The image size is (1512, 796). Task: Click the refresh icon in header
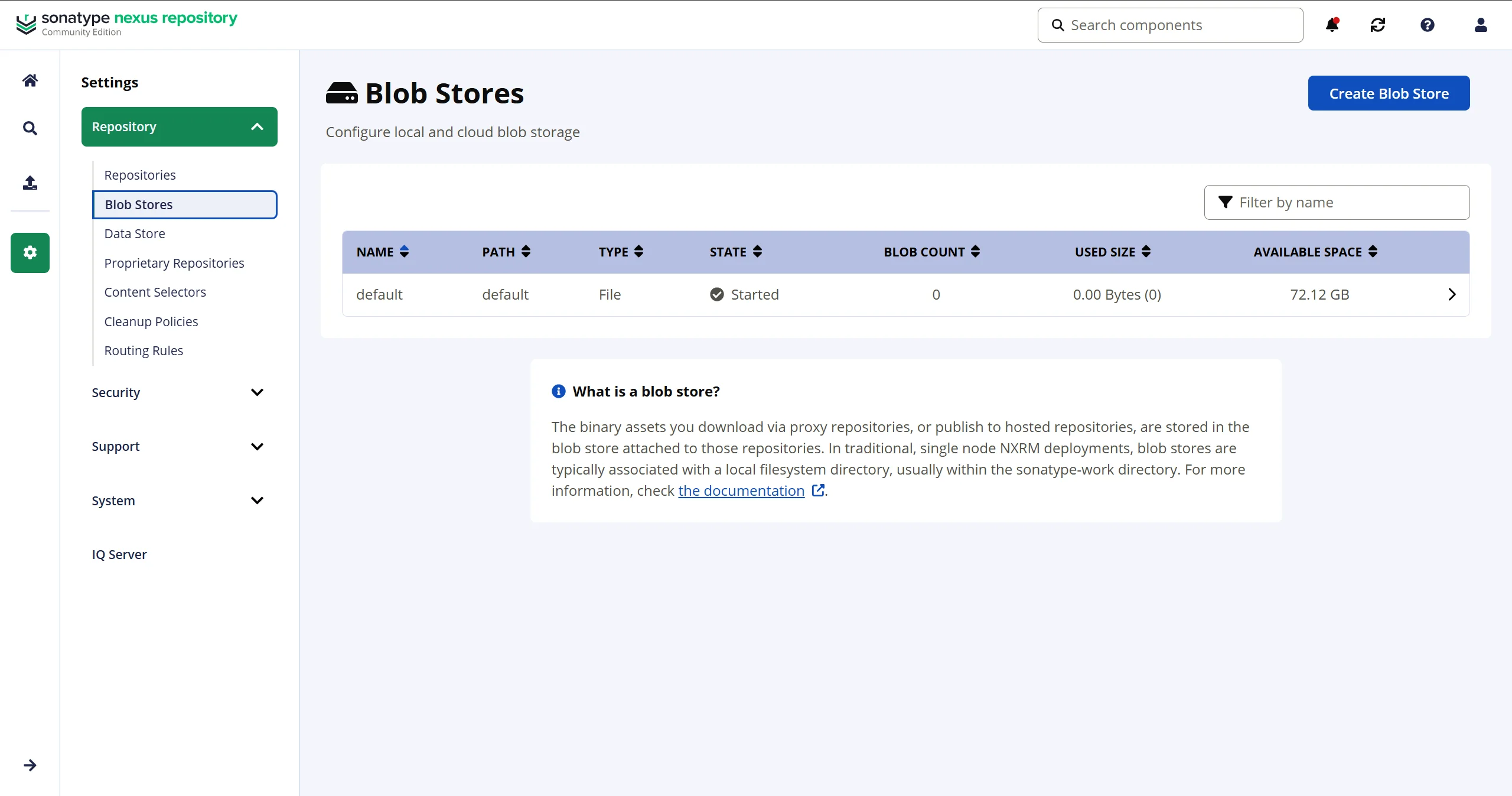pos(1378,25)
